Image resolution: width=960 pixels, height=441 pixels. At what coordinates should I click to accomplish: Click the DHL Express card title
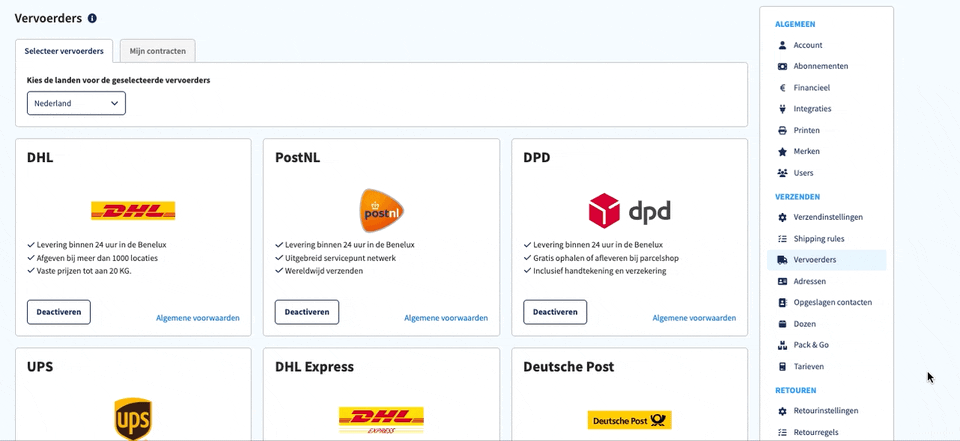coord(315,367)
